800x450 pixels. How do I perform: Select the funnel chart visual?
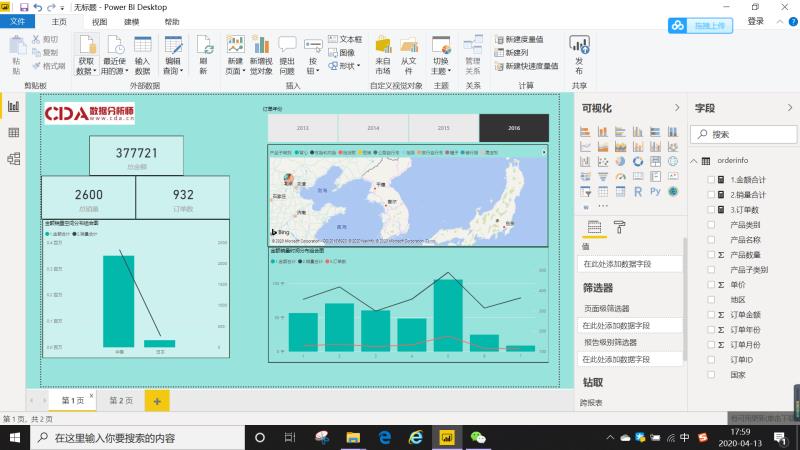[603, 177]
